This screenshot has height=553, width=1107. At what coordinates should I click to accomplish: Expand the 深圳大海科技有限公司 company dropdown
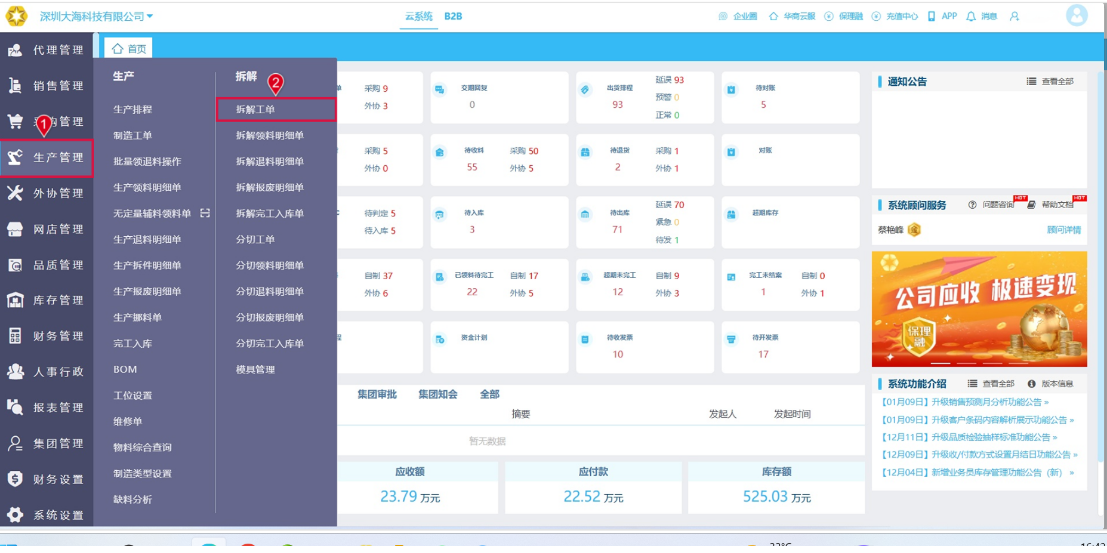[97, 16]
